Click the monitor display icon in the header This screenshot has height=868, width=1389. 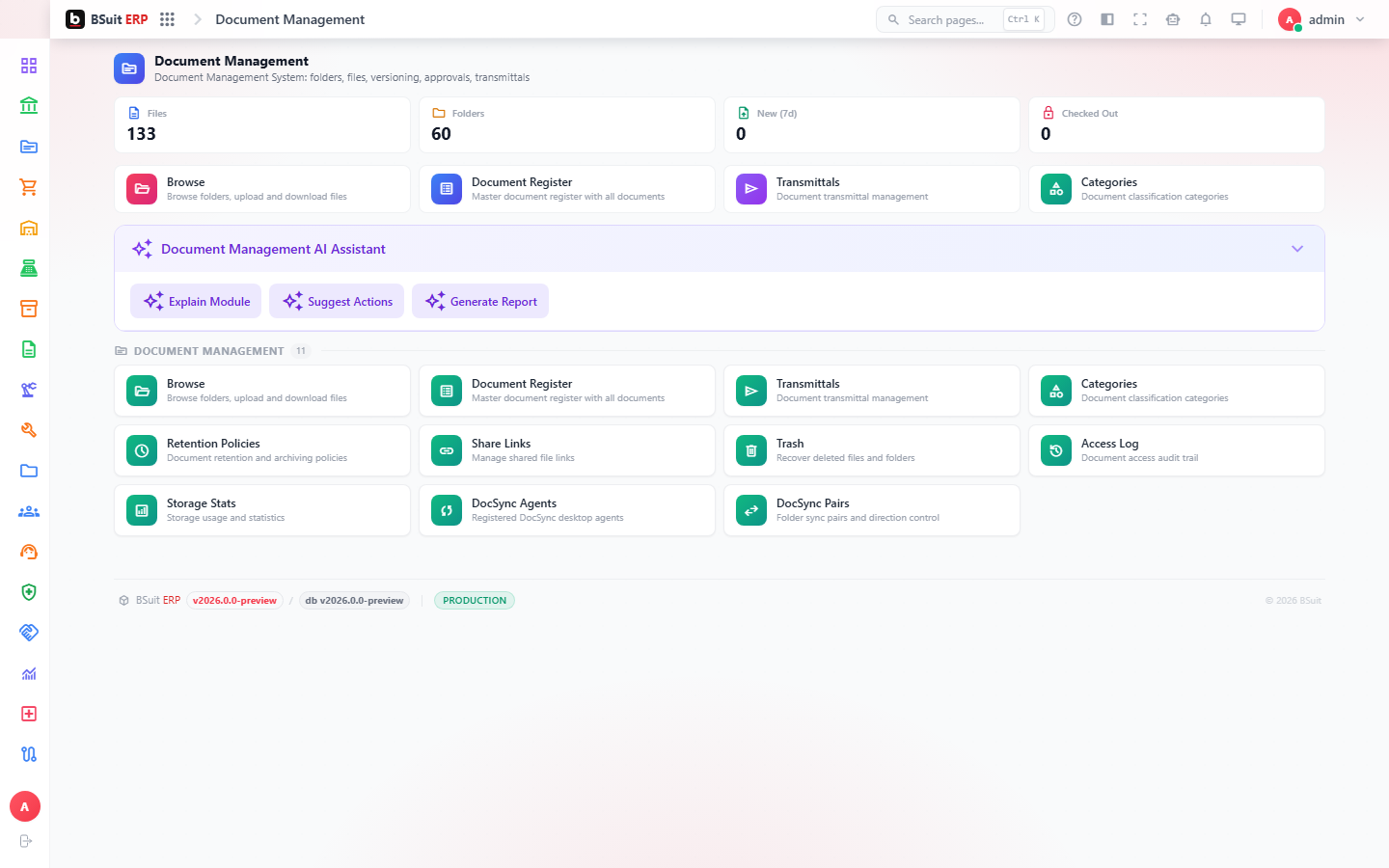coord(1239,19)
